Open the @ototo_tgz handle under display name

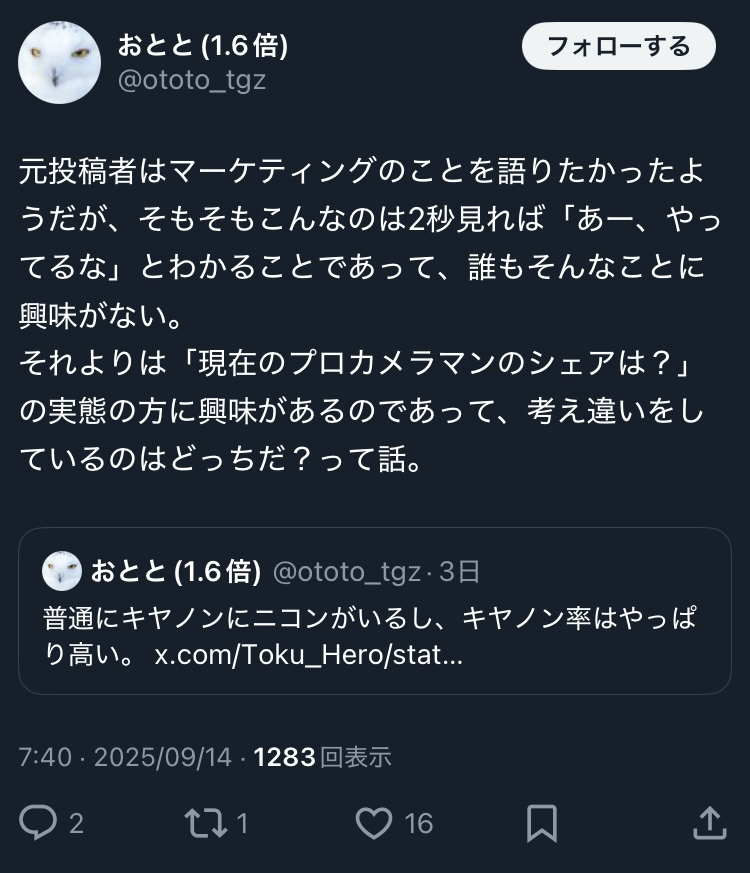pos(192,80)
